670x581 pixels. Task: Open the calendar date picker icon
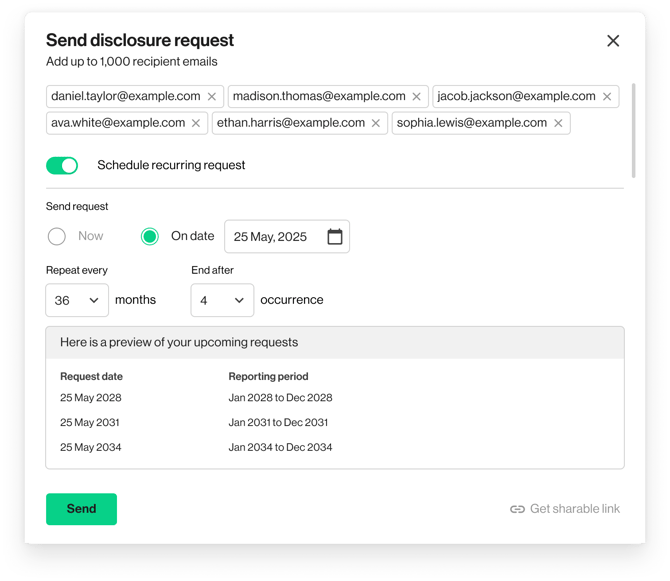[x=335, y=237]
